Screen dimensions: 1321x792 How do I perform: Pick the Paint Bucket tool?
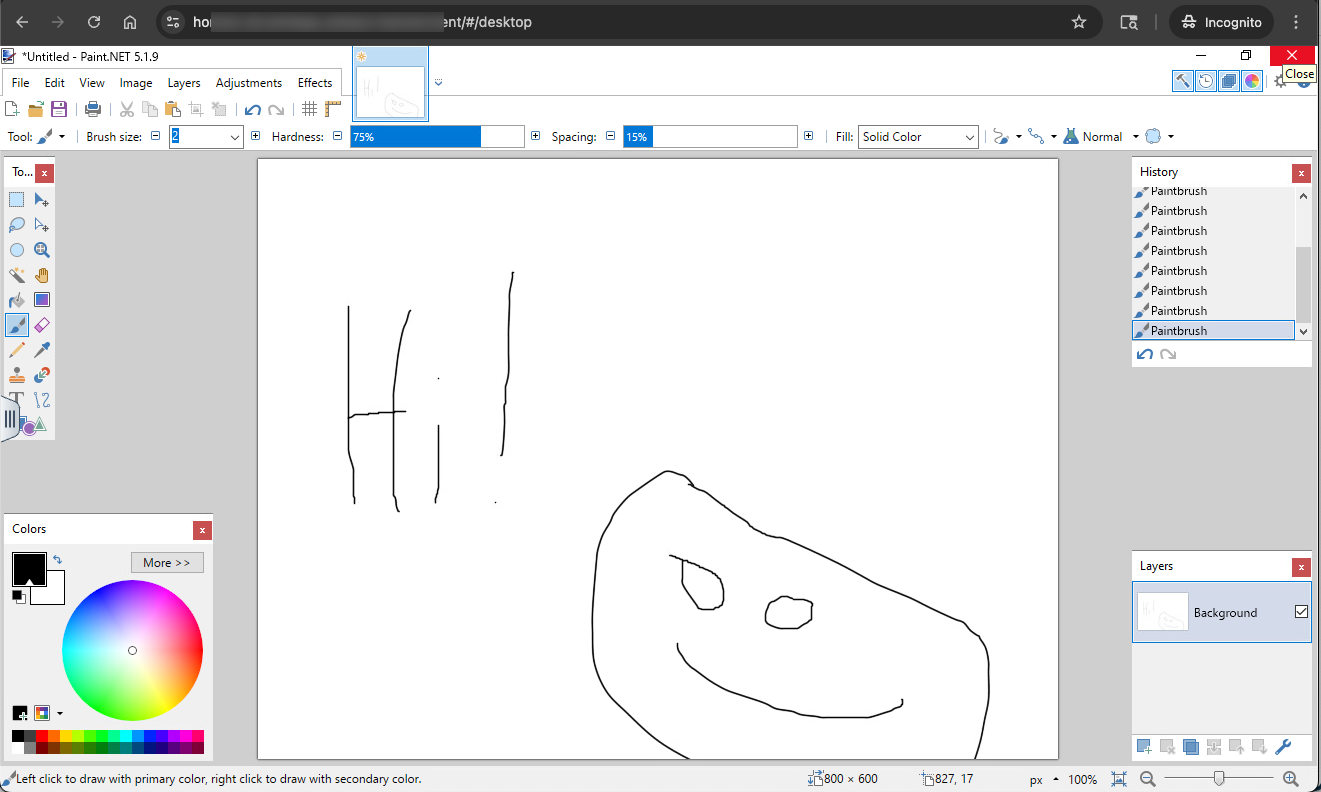point(17,300)
